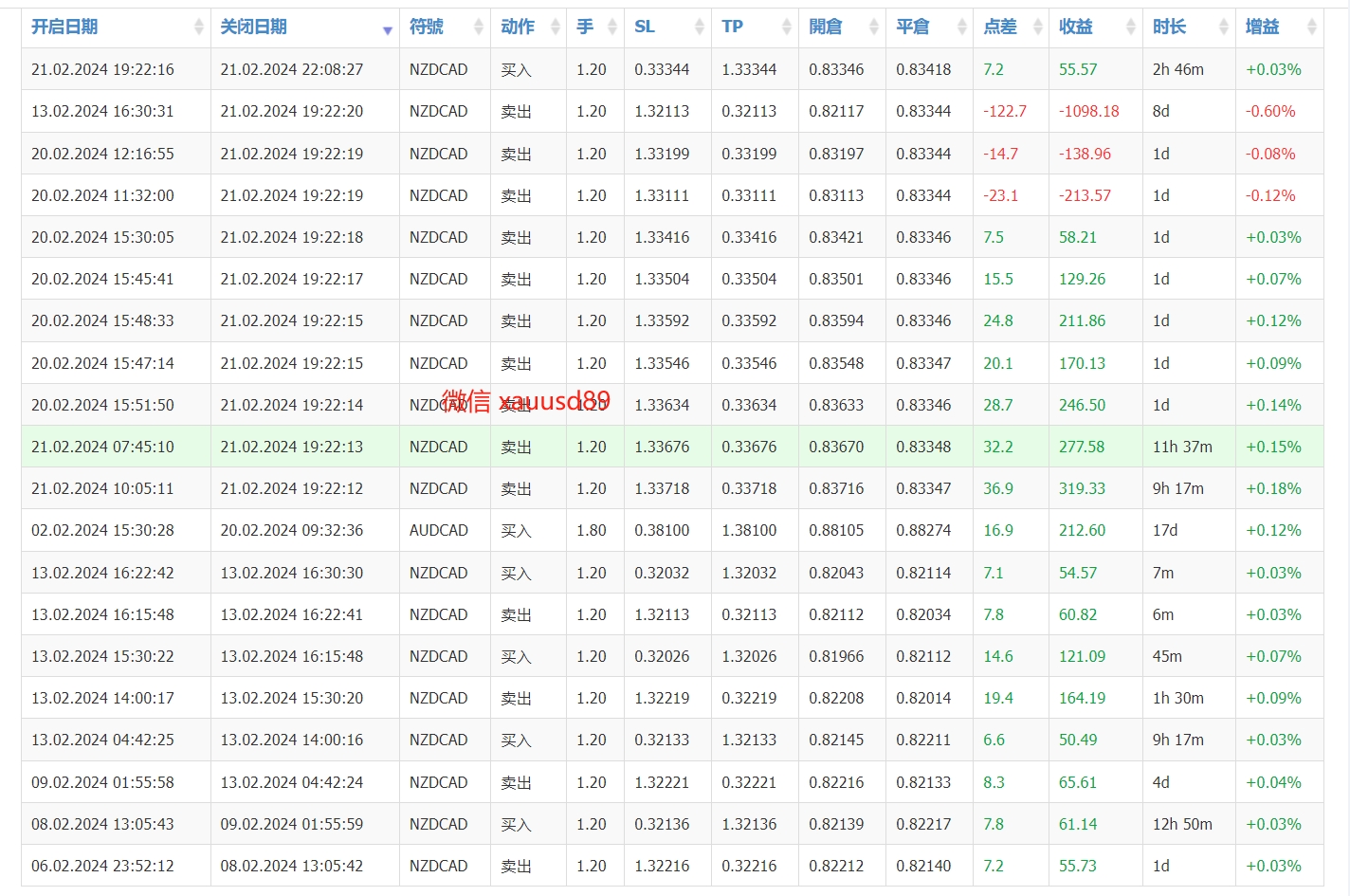1350x896 pixels.
Task: Select the highlighted row opened 21.02.2024 07:45:10
Action: (672, 447)
